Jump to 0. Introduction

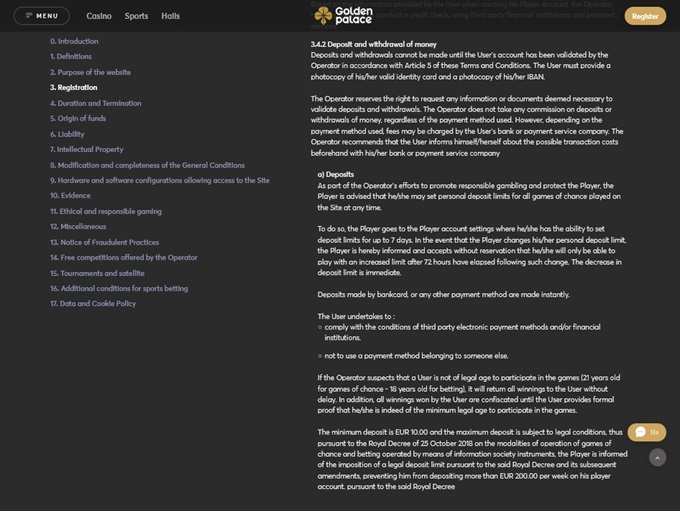[x=75, y=41]
